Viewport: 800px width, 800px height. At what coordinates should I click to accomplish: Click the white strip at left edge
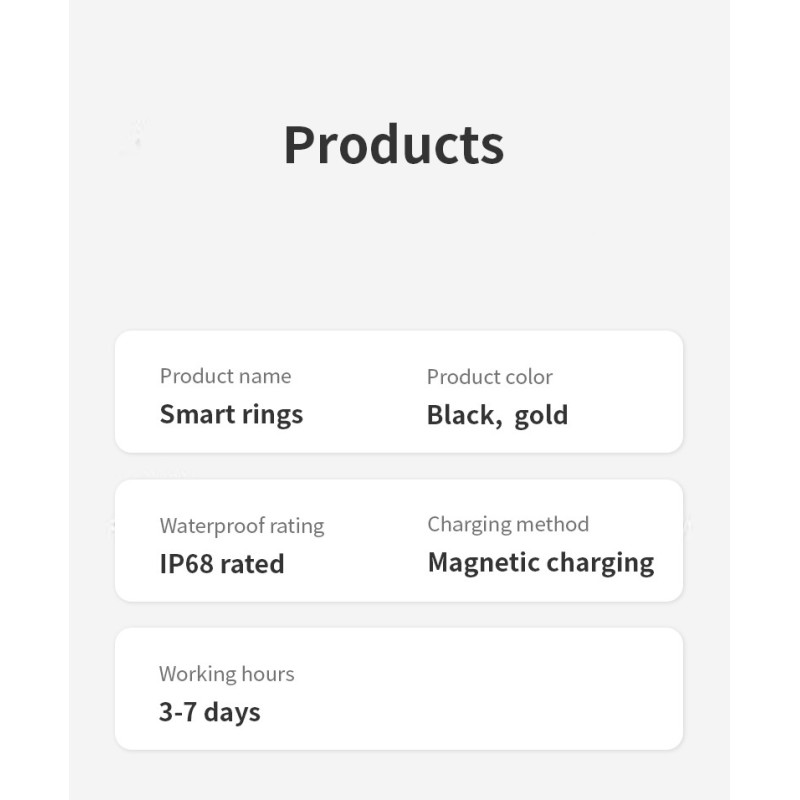34,400
